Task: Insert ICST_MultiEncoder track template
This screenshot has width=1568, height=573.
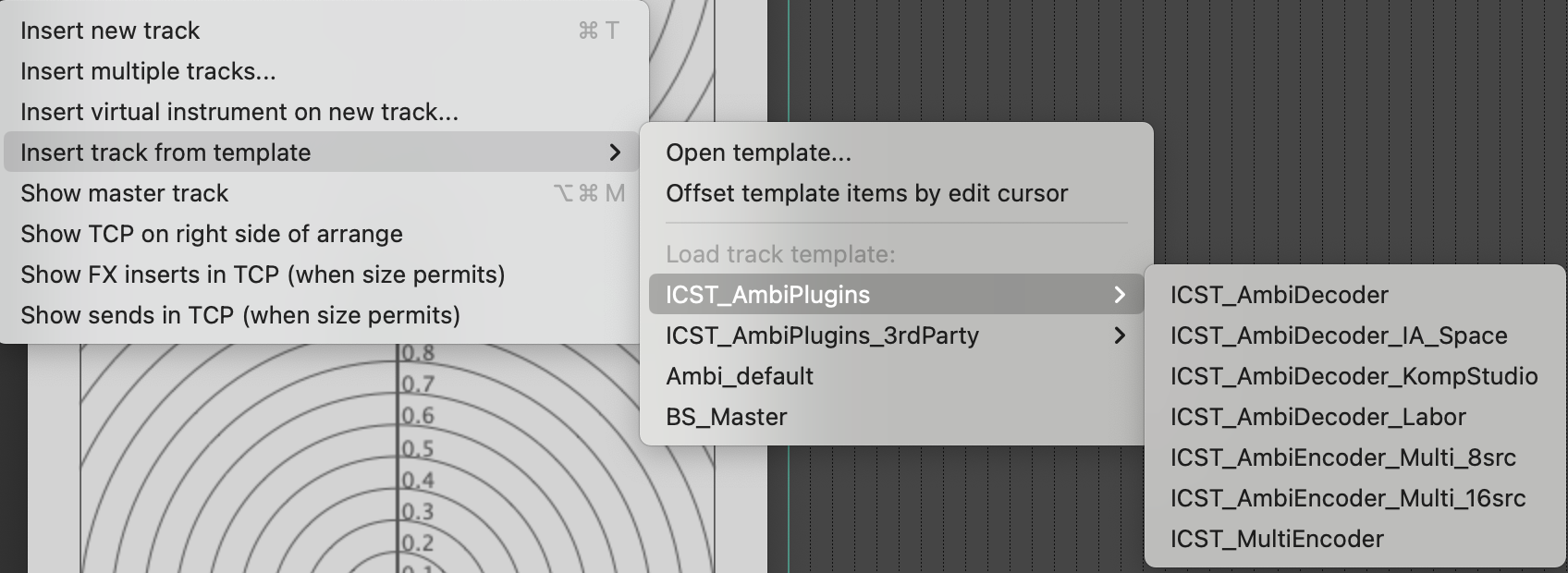Action: (x=1277, y=539)
